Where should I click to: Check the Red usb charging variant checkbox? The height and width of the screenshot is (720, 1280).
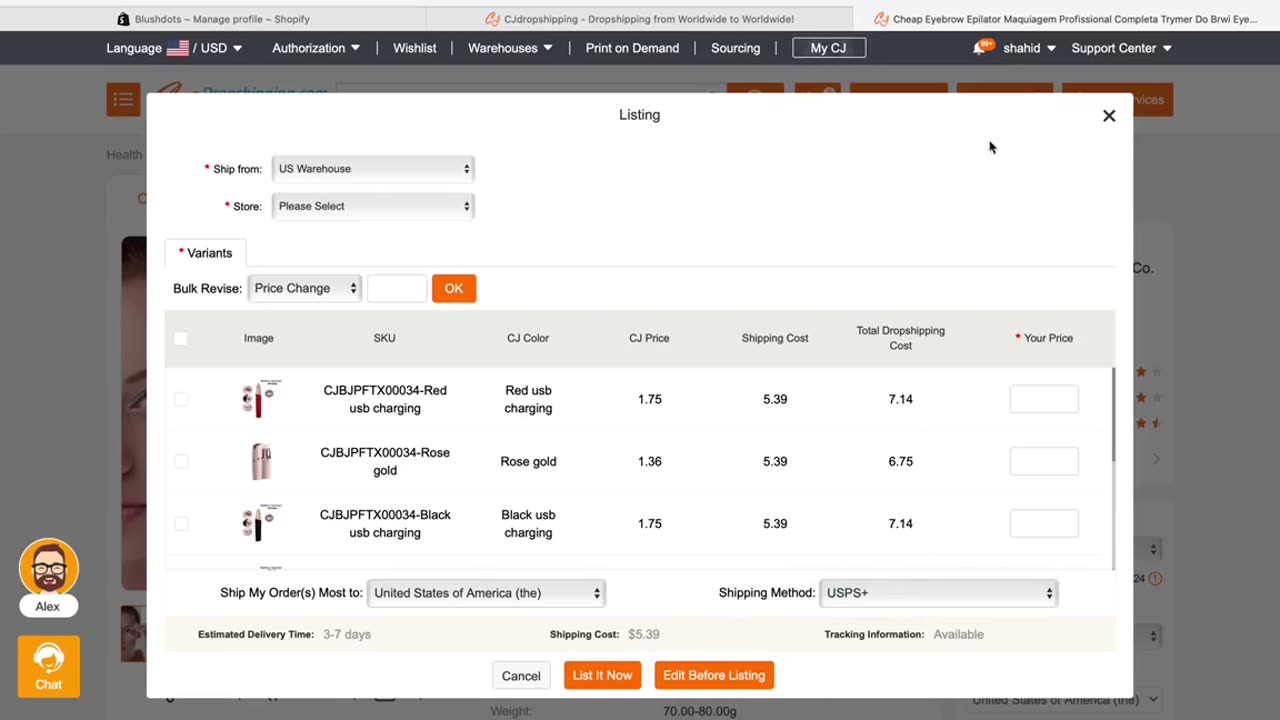181,399
